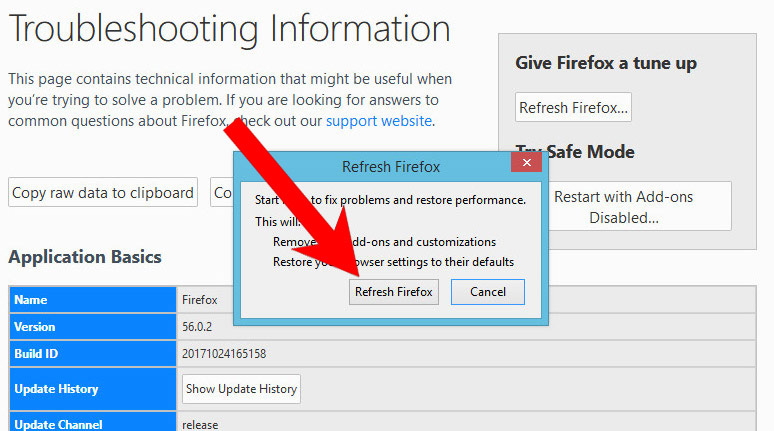Click the Version row header cell
The width and height of the screenshot is (774, 431).
[x=93, y=327]
